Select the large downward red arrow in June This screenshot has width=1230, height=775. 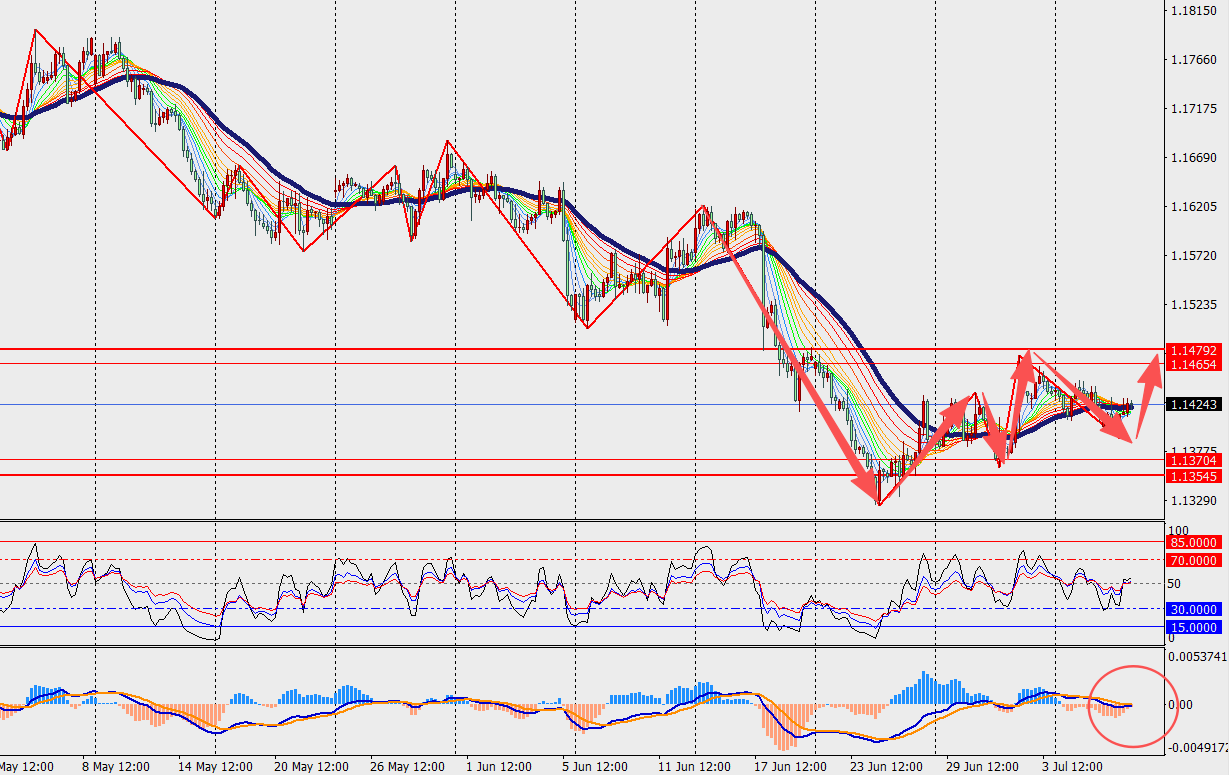pos(802,372)
